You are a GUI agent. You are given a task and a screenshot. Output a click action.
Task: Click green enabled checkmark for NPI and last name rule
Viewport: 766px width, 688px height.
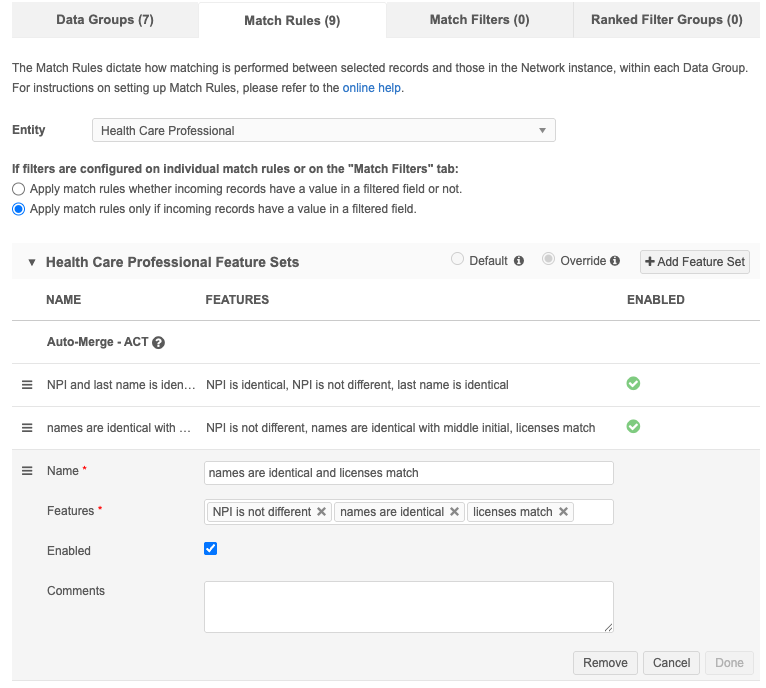pos(633,384)
